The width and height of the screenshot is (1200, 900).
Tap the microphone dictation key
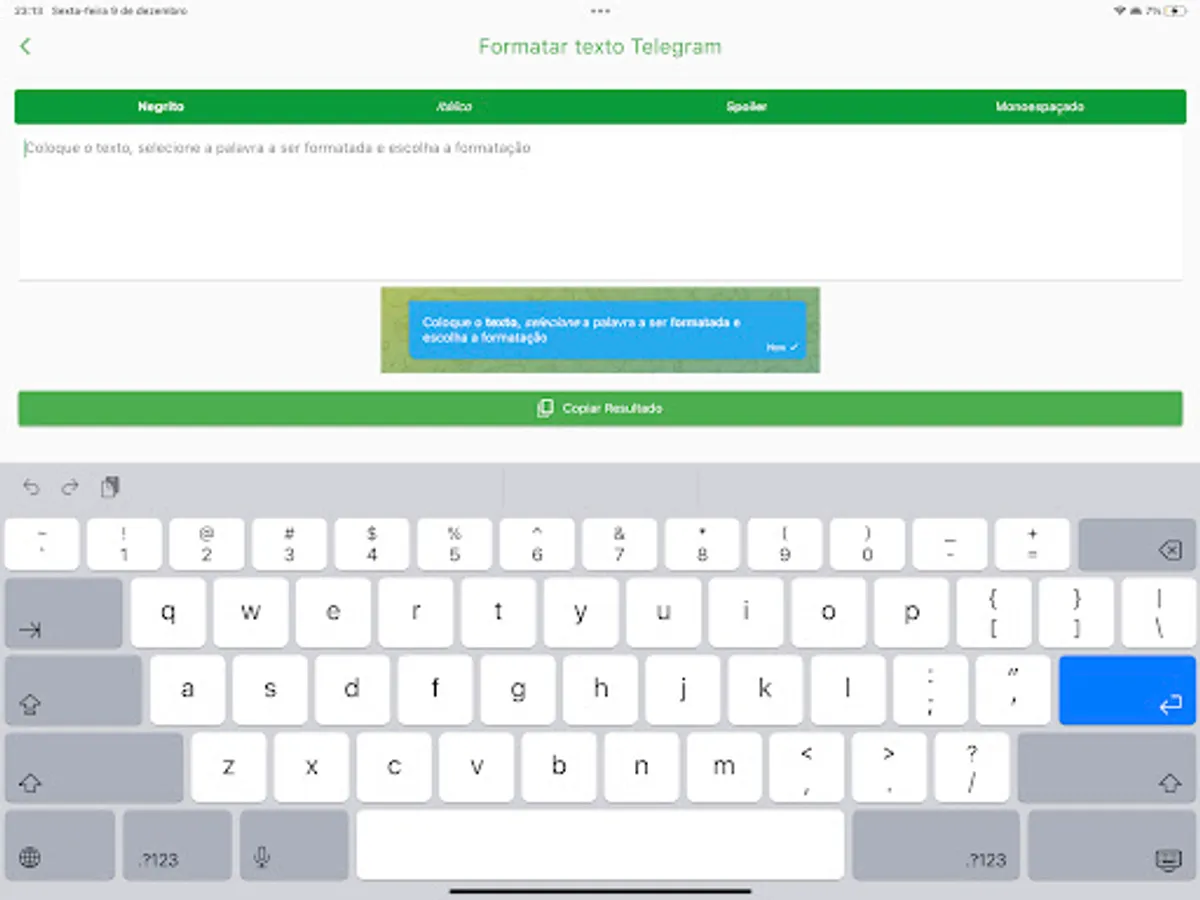[294, 845]
